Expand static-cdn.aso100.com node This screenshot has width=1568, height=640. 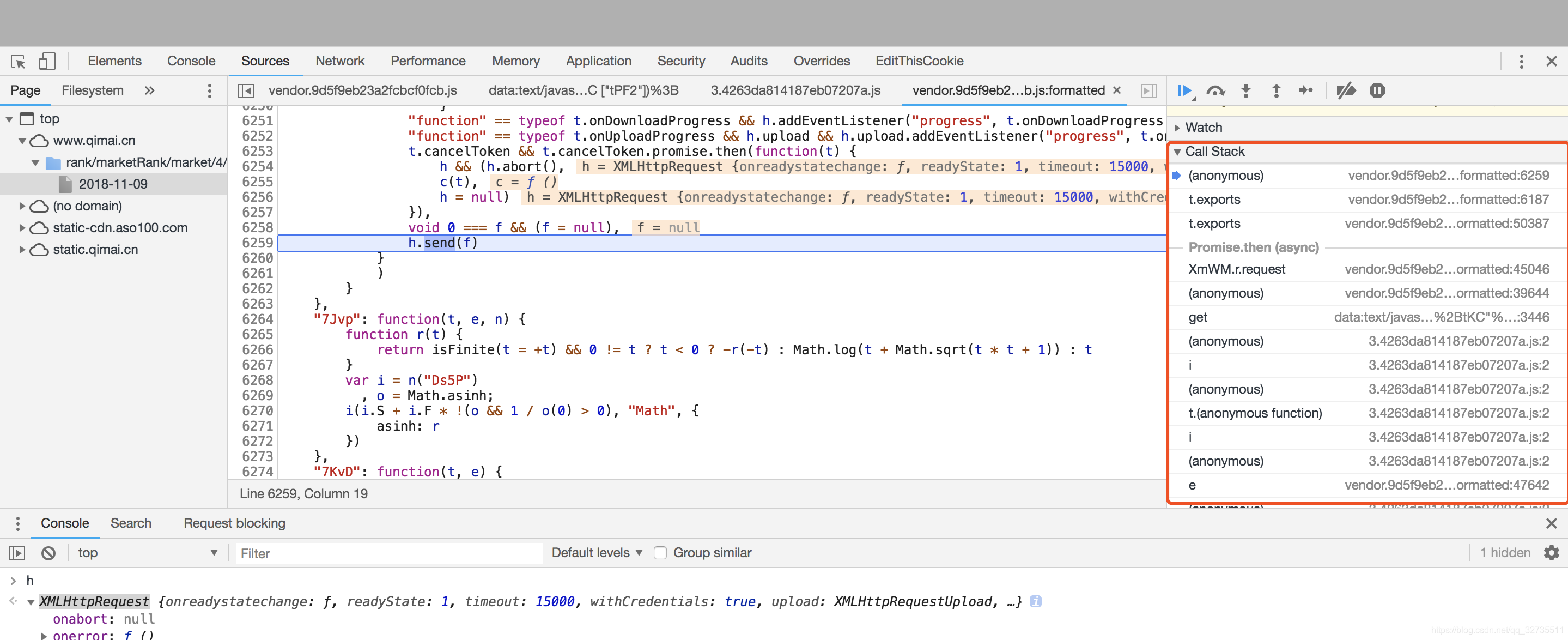[22, 228]
